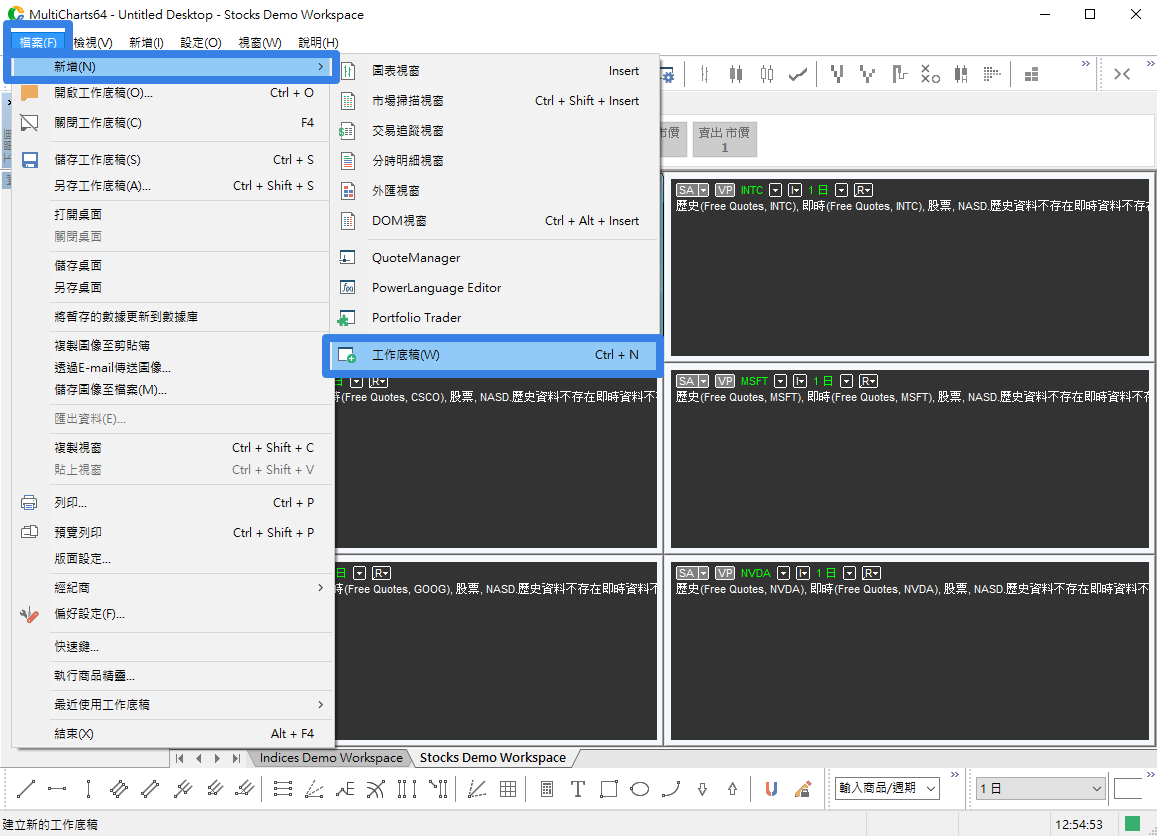This screenshot has height=836, width=1157.
Task: Click the stacked blocks volume profile icon
Action: [1032, 74]
